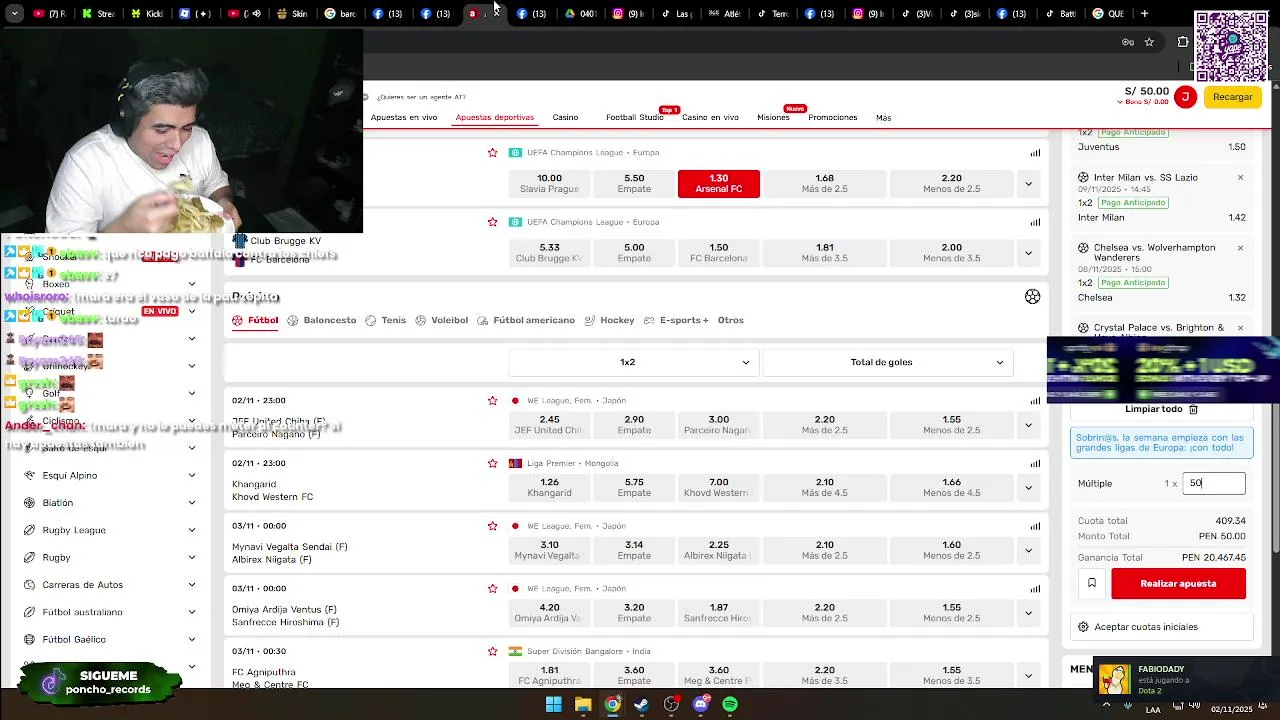Favorite the Club Brugge vs Barcelona star
This screenshot has width=1280, height=720.
(492, 222)
